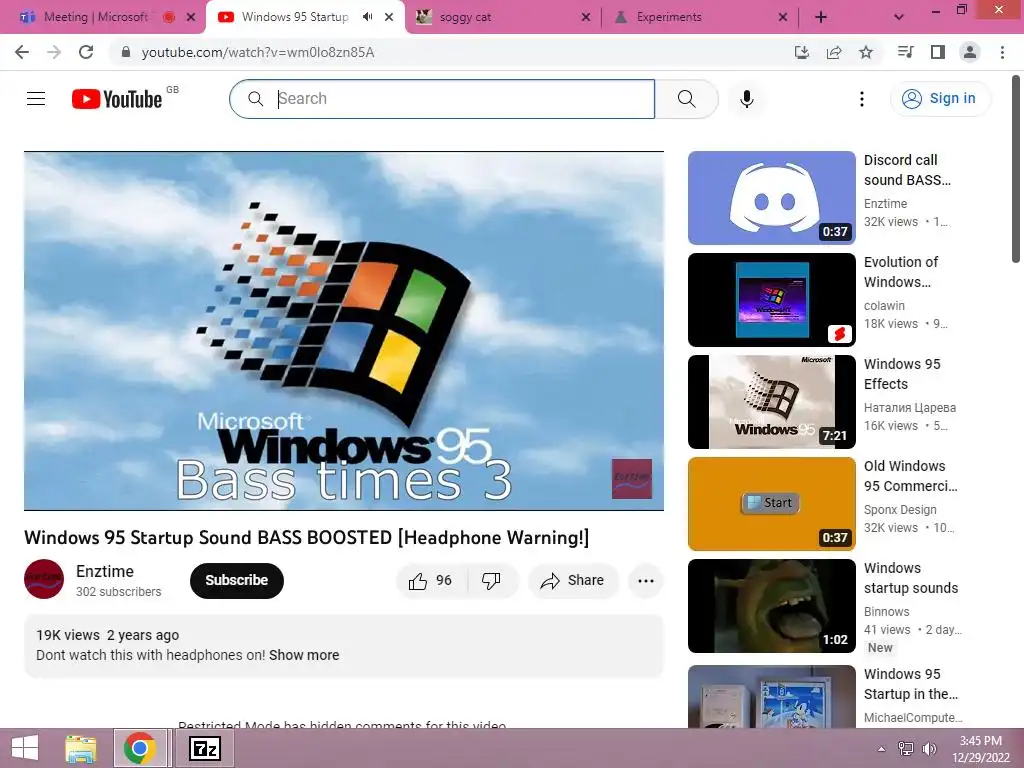The image size is (1024, 768).
Task: Open the Enztime channel name link
Action: click(104, 571)
